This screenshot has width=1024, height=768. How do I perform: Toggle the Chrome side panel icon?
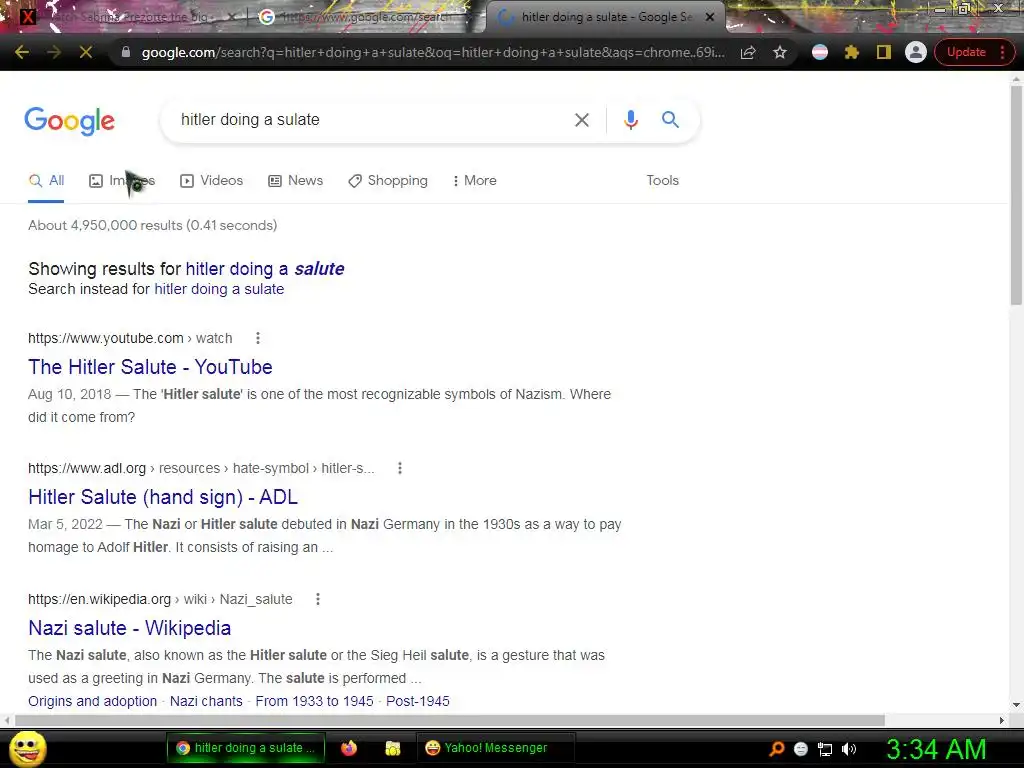point(884,52)
